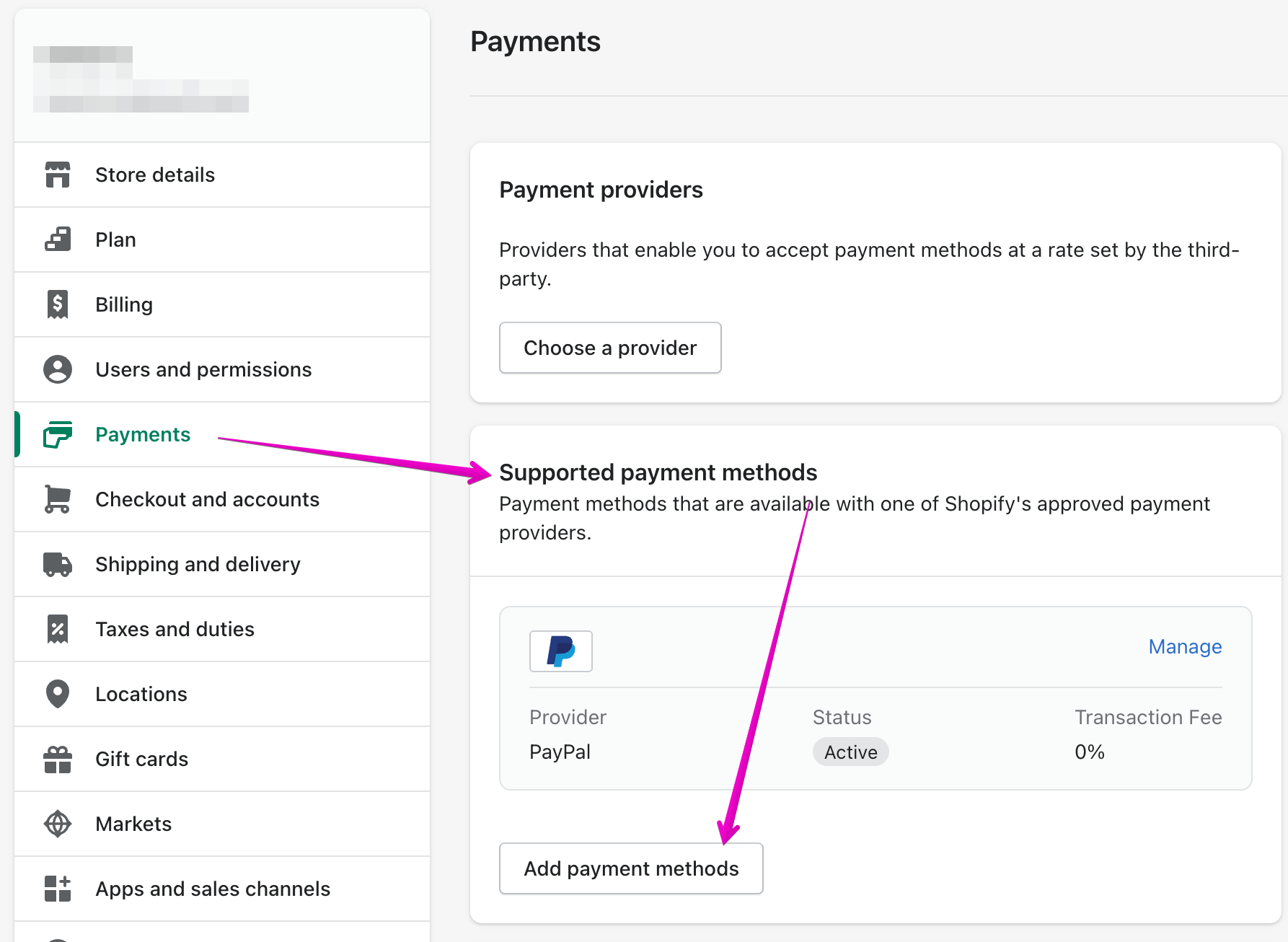Open Checkout and accounts settings
Viewport: 1288px width, 942px height.
[x=207, y=499]
